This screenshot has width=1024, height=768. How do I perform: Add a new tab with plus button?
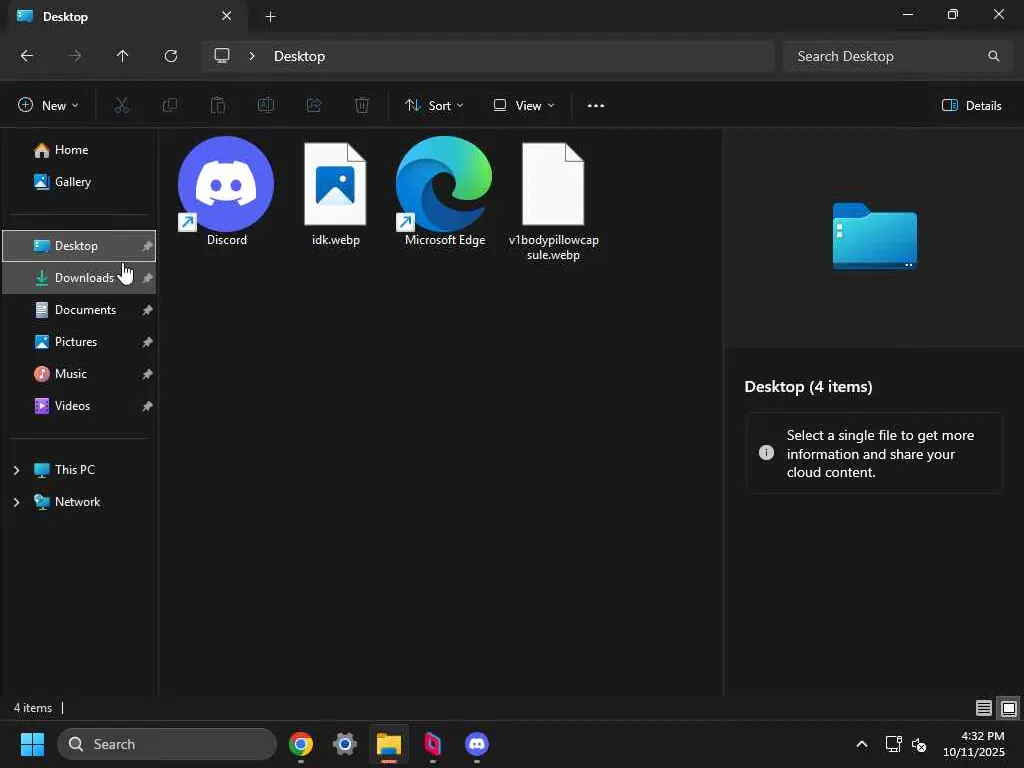click(x=270, y=16)
